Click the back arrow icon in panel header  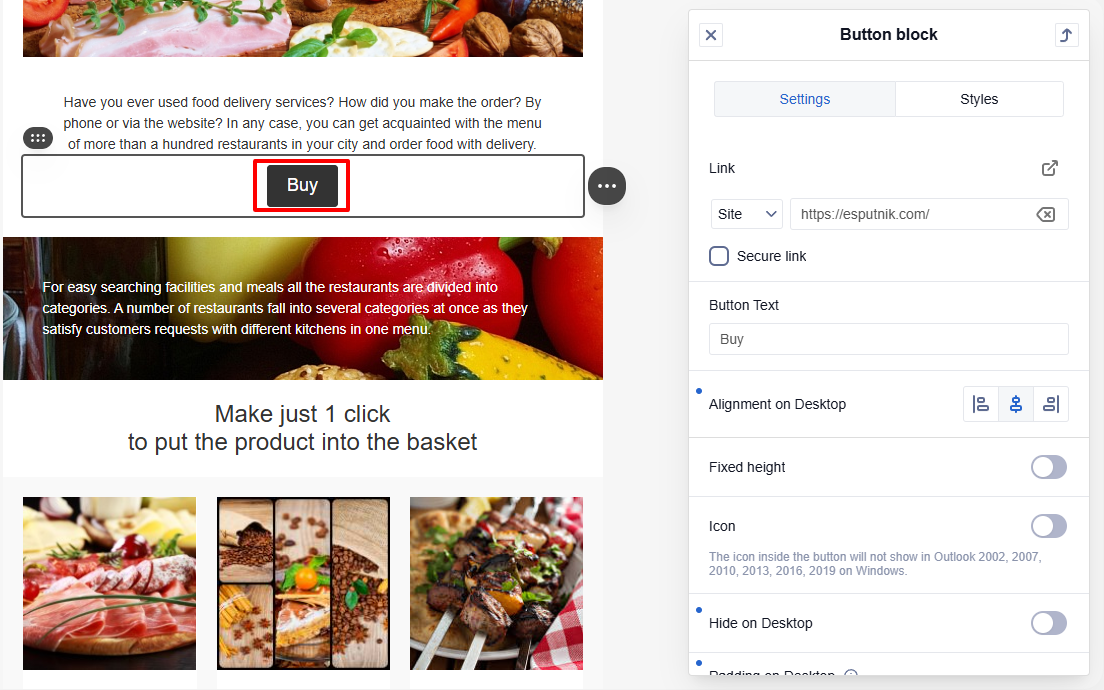pos(1066,34)
